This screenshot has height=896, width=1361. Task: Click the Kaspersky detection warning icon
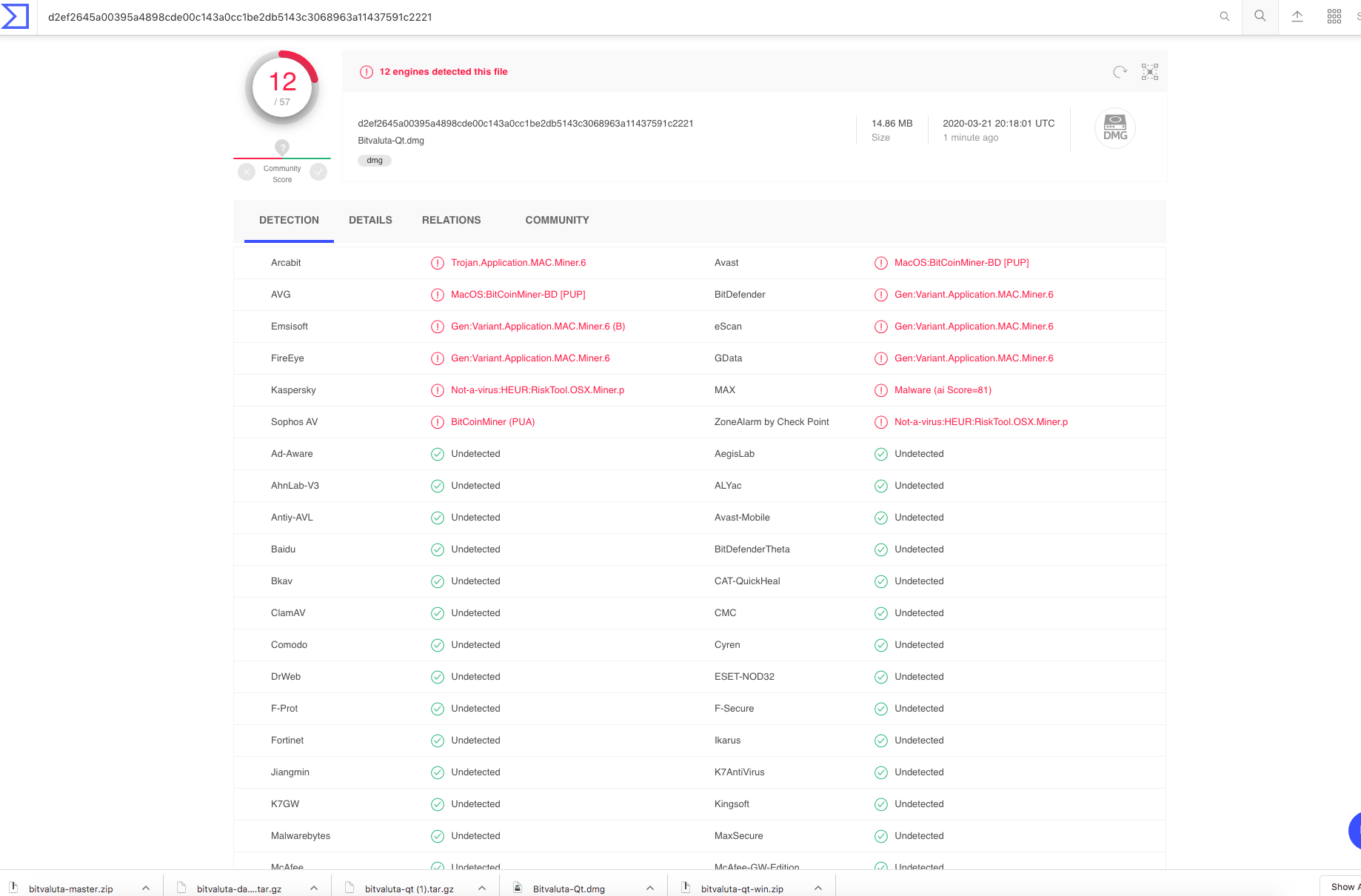tap(438, 390)
